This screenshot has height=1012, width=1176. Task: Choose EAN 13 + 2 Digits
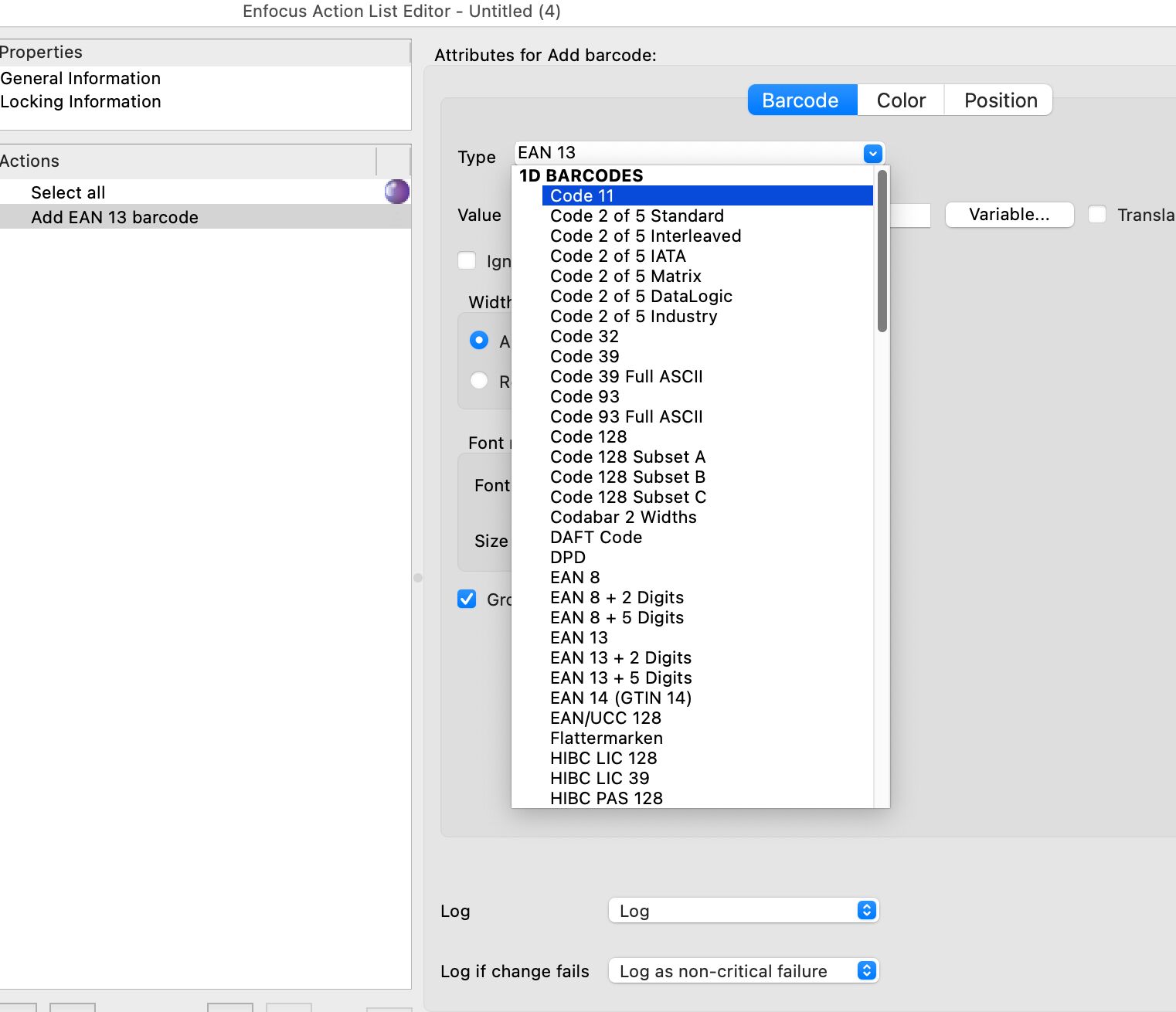[620, 657]
